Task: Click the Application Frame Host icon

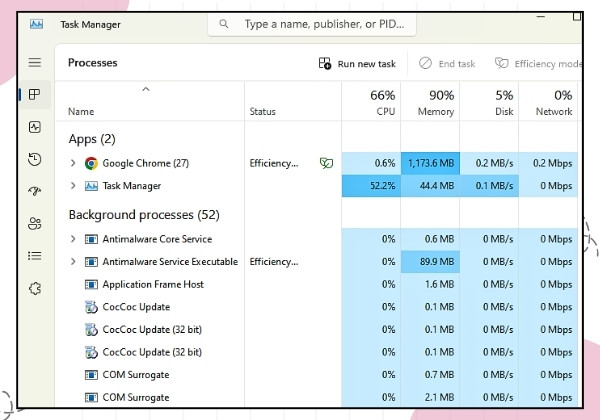Action: point(91,284)
